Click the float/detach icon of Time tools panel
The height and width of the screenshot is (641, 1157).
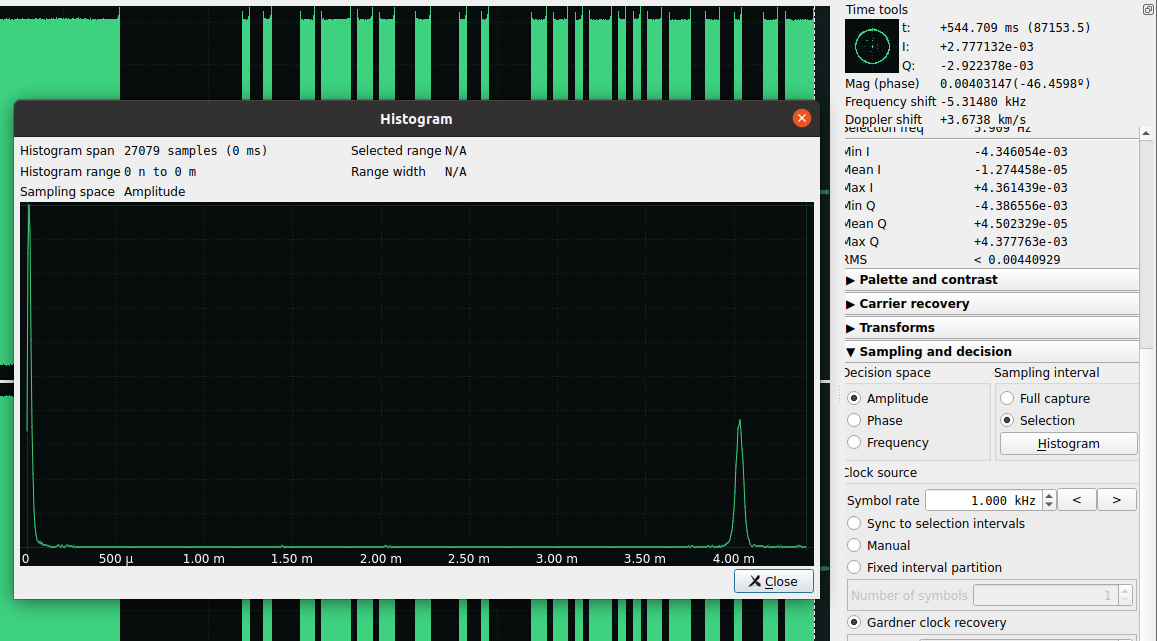[1148, 9]
